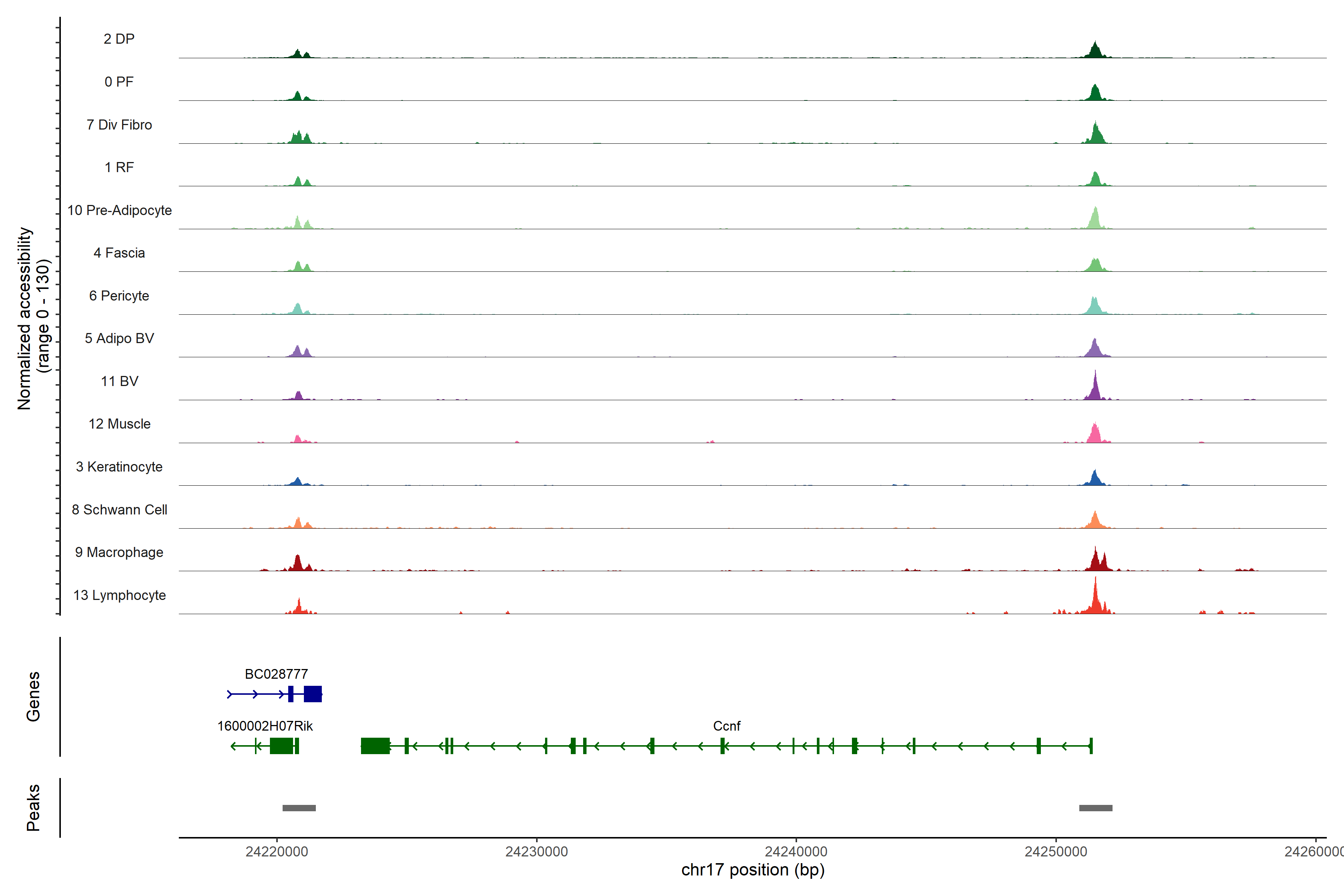Select the 1600002H07Rik gene name

265,726
